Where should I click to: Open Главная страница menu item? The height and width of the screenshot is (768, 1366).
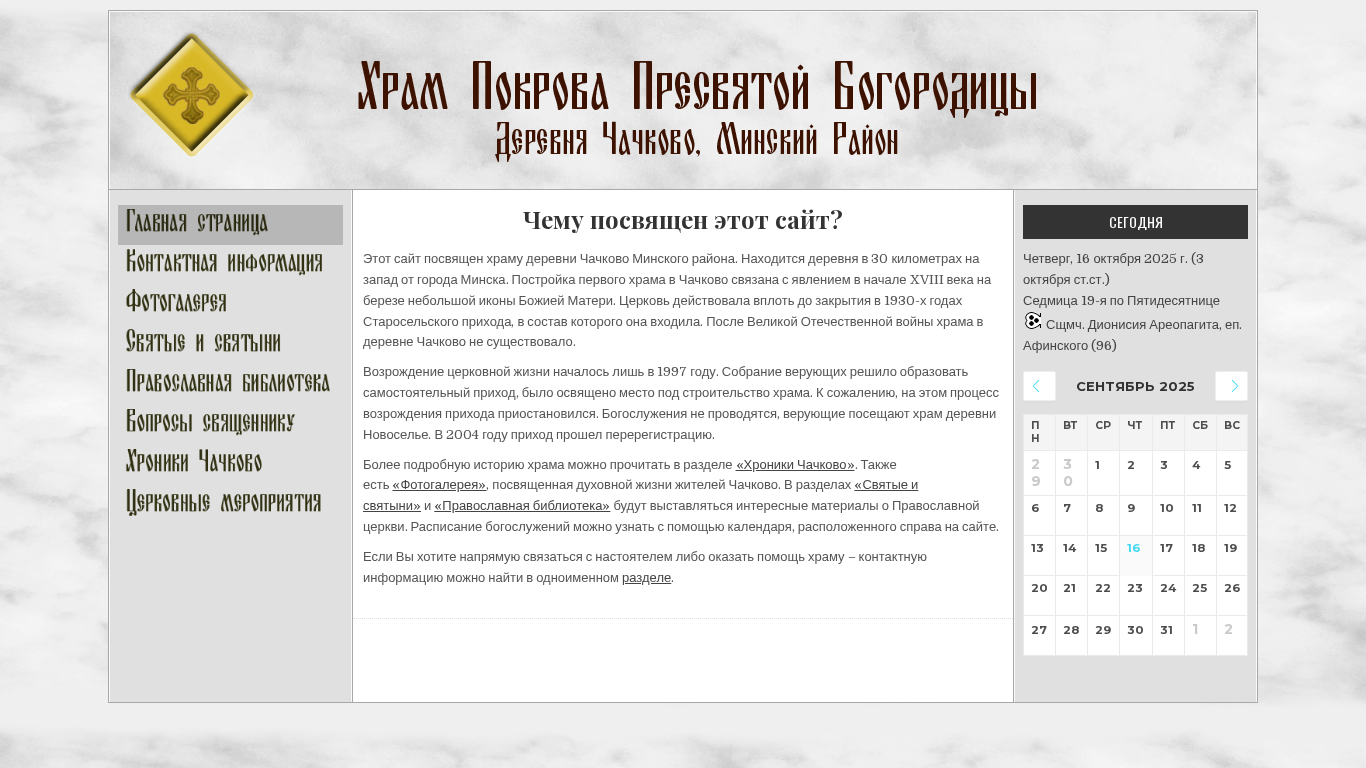(230, 224)
